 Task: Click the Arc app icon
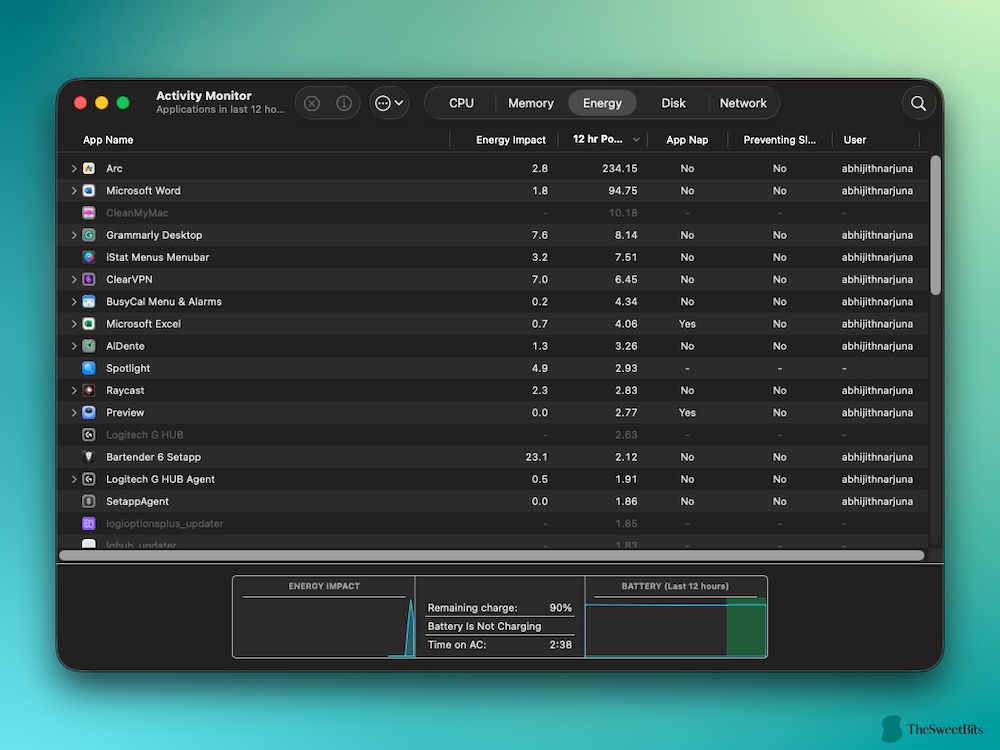coord(89,169)
